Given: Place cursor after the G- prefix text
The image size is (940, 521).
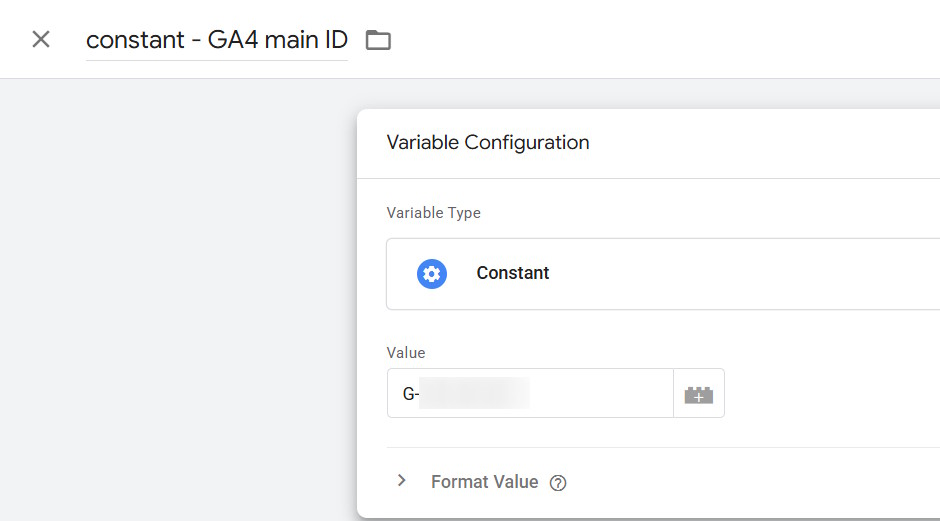Looking at the screenshot, I should [419, 394].
